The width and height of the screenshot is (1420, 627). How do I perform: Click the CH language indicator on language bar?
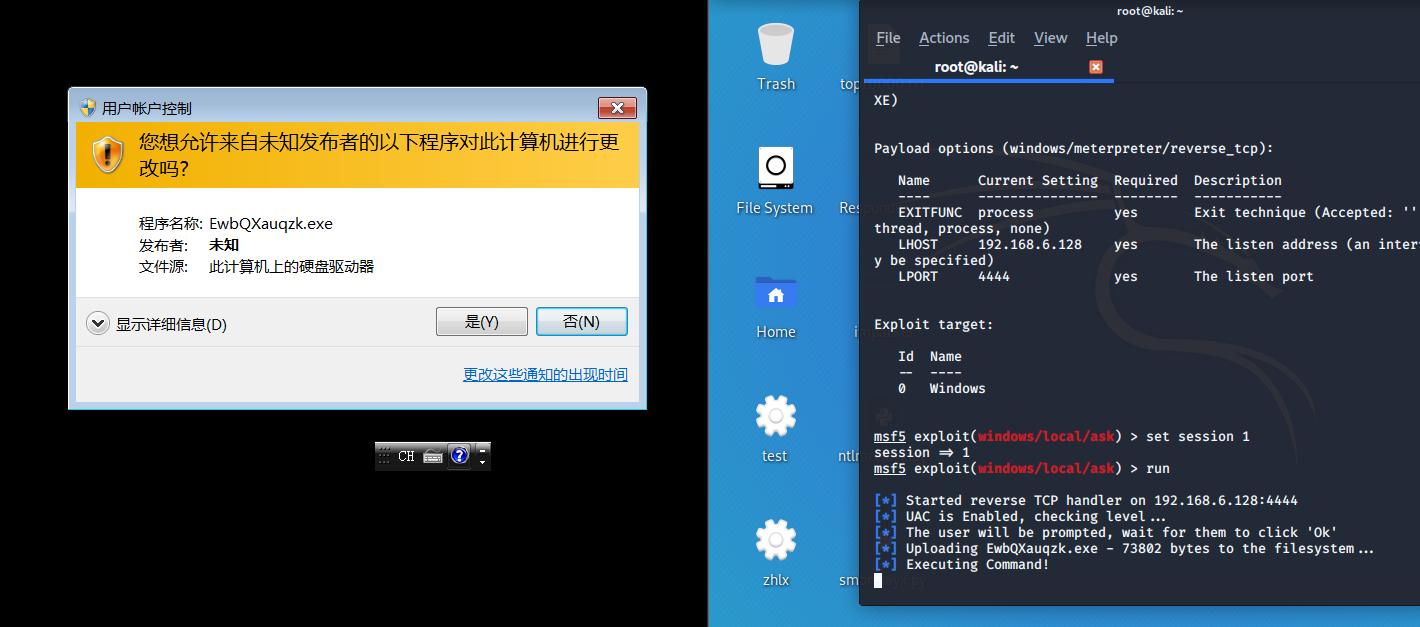406,456
